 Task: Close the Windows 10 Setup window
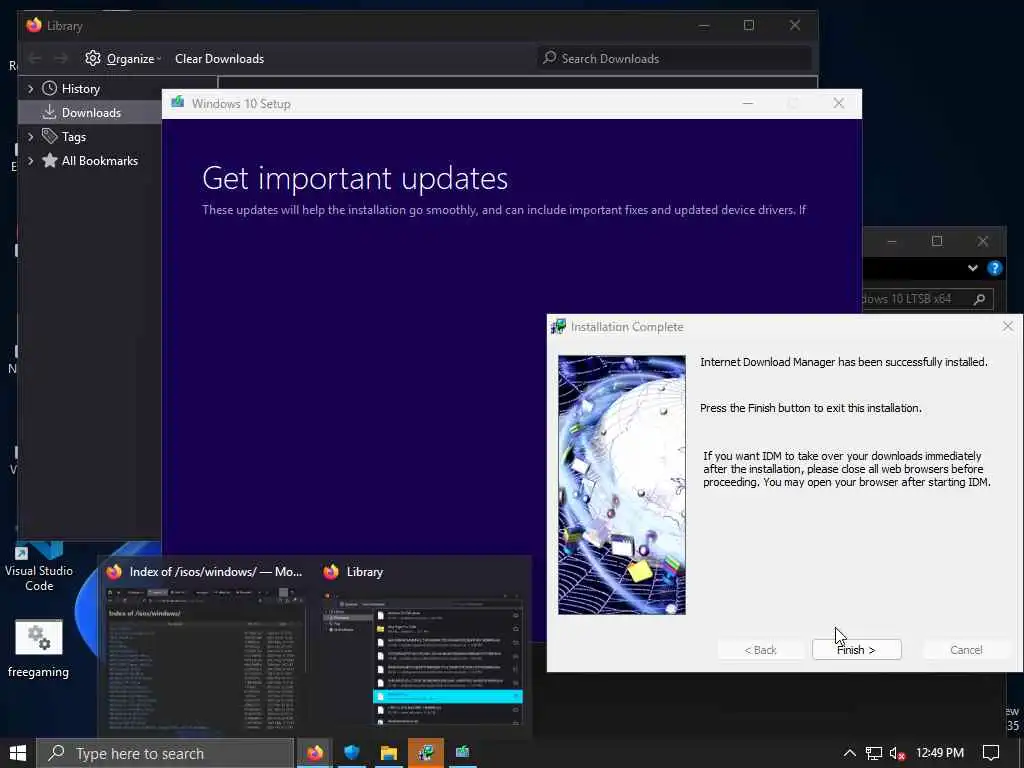[x=839, y=103]
